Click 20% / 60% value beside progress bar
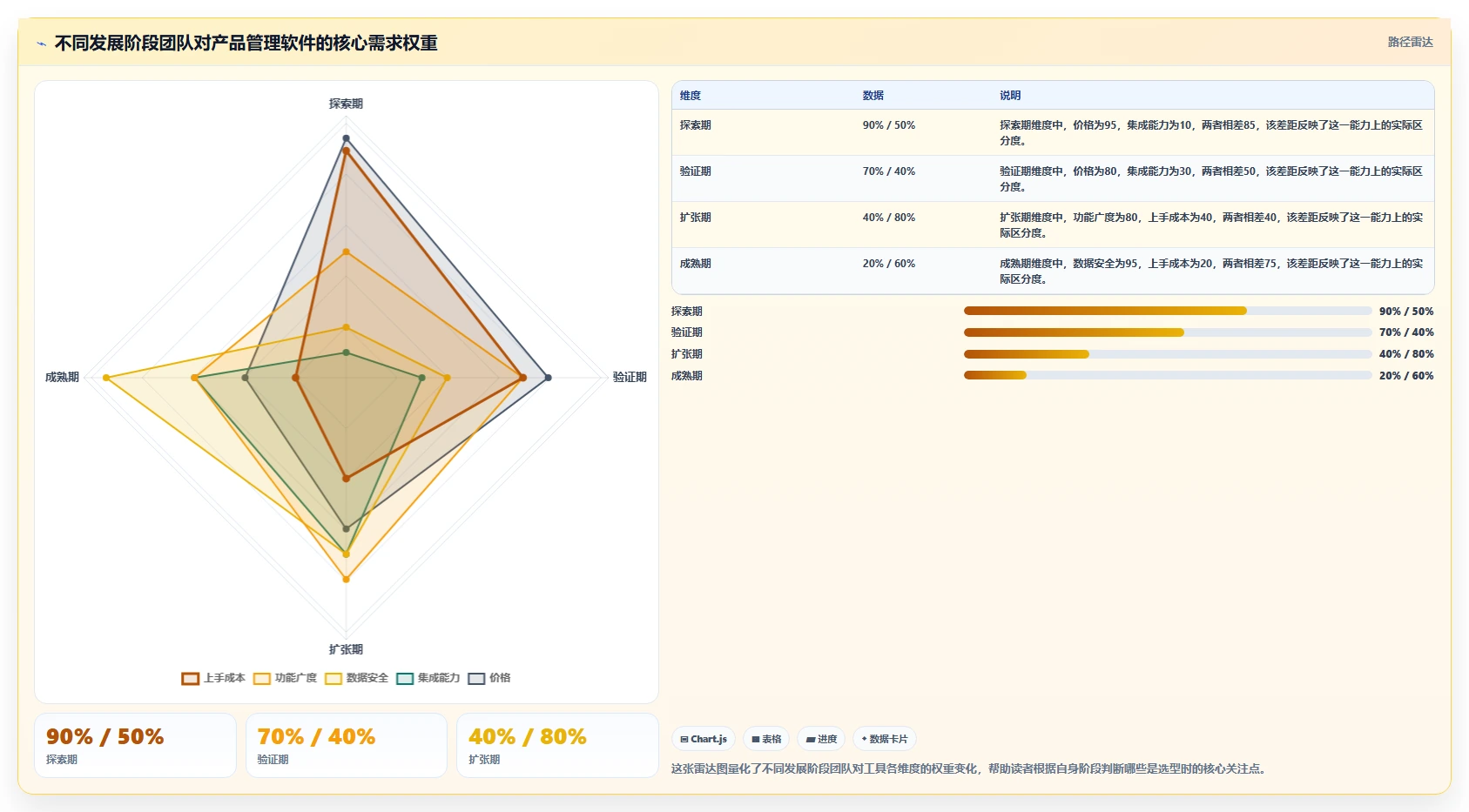Image resolution: width=1469 pixels, height=812 pixels. pyautogui.click(x=1406, y=376)
